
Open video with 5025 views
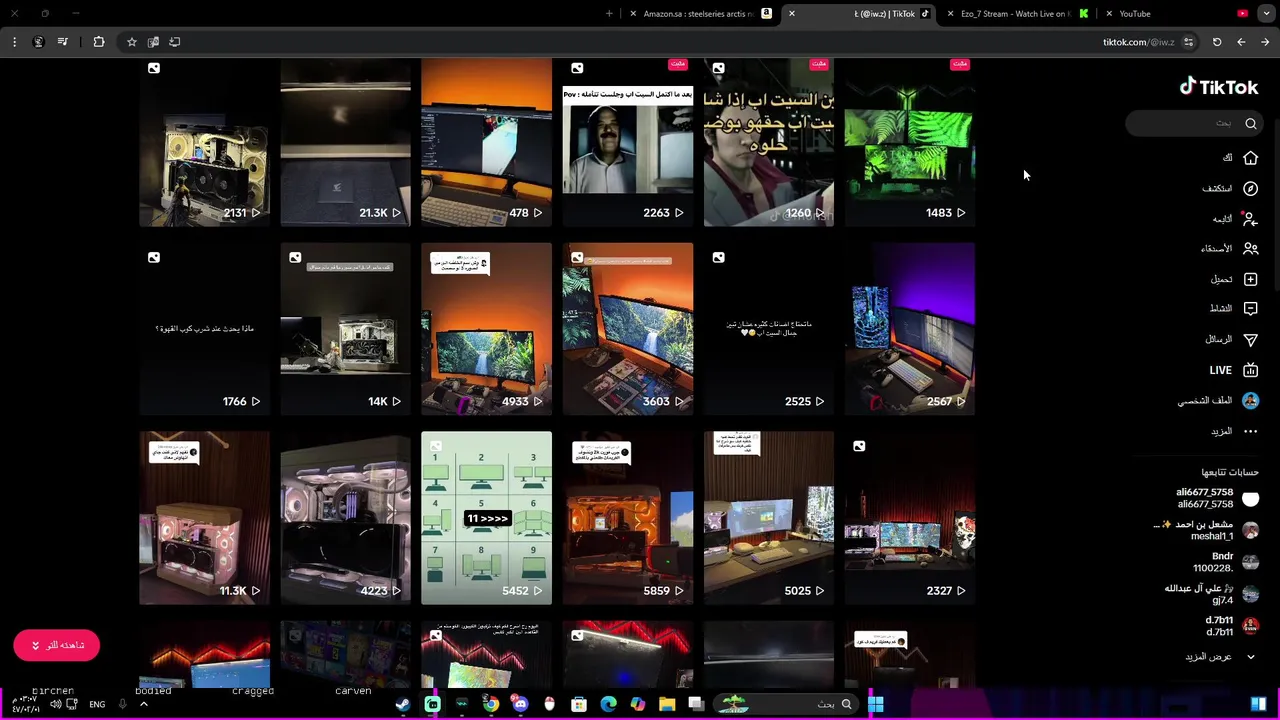(x=768, y=518)
